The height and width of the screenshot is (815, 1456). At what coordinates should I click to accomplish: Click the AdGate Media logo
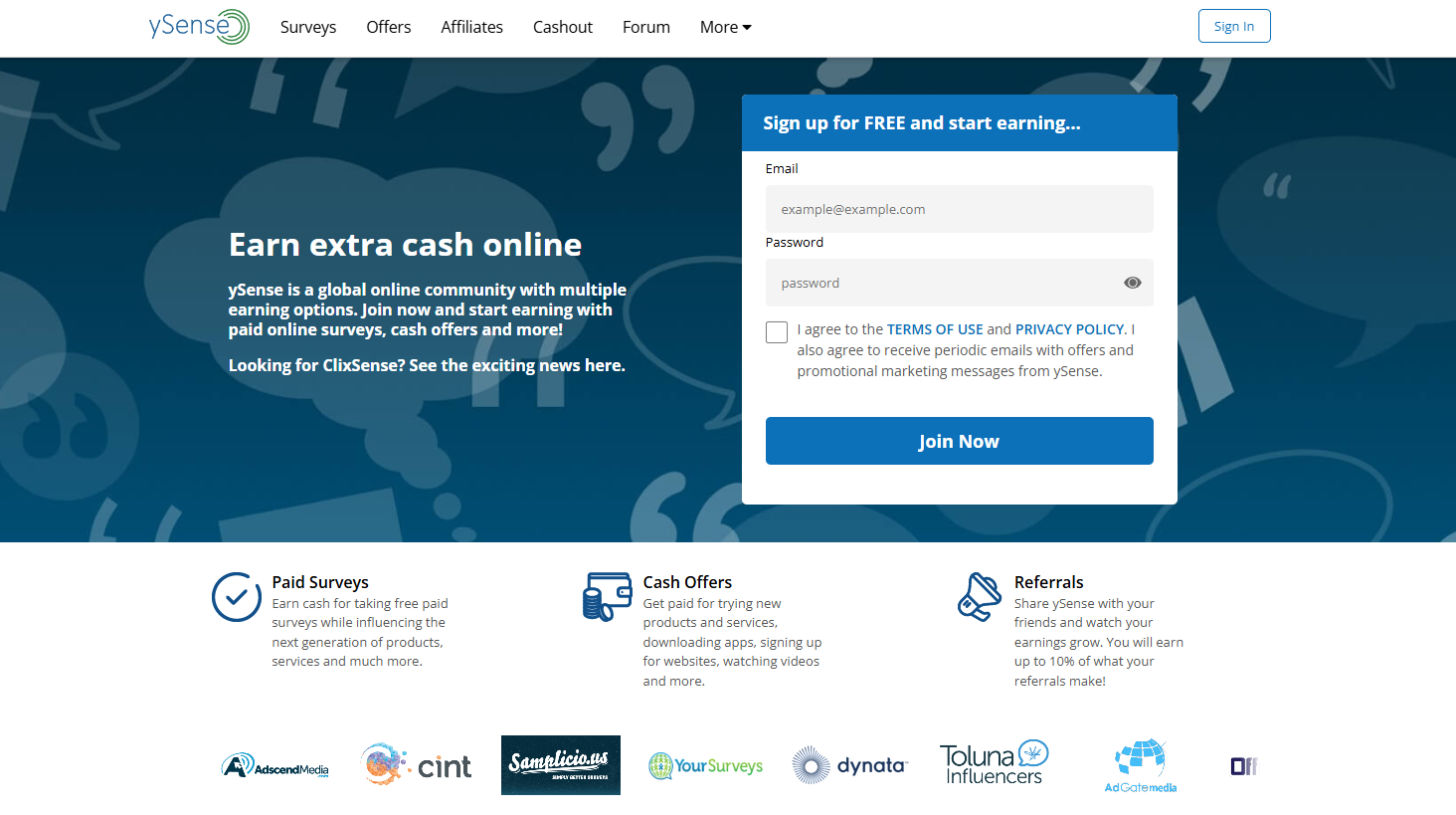point(1141,765)
